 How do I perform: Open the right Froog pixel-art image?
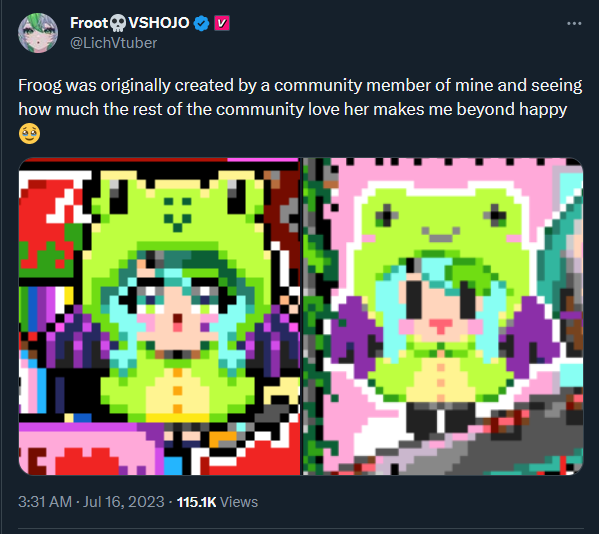443,316
